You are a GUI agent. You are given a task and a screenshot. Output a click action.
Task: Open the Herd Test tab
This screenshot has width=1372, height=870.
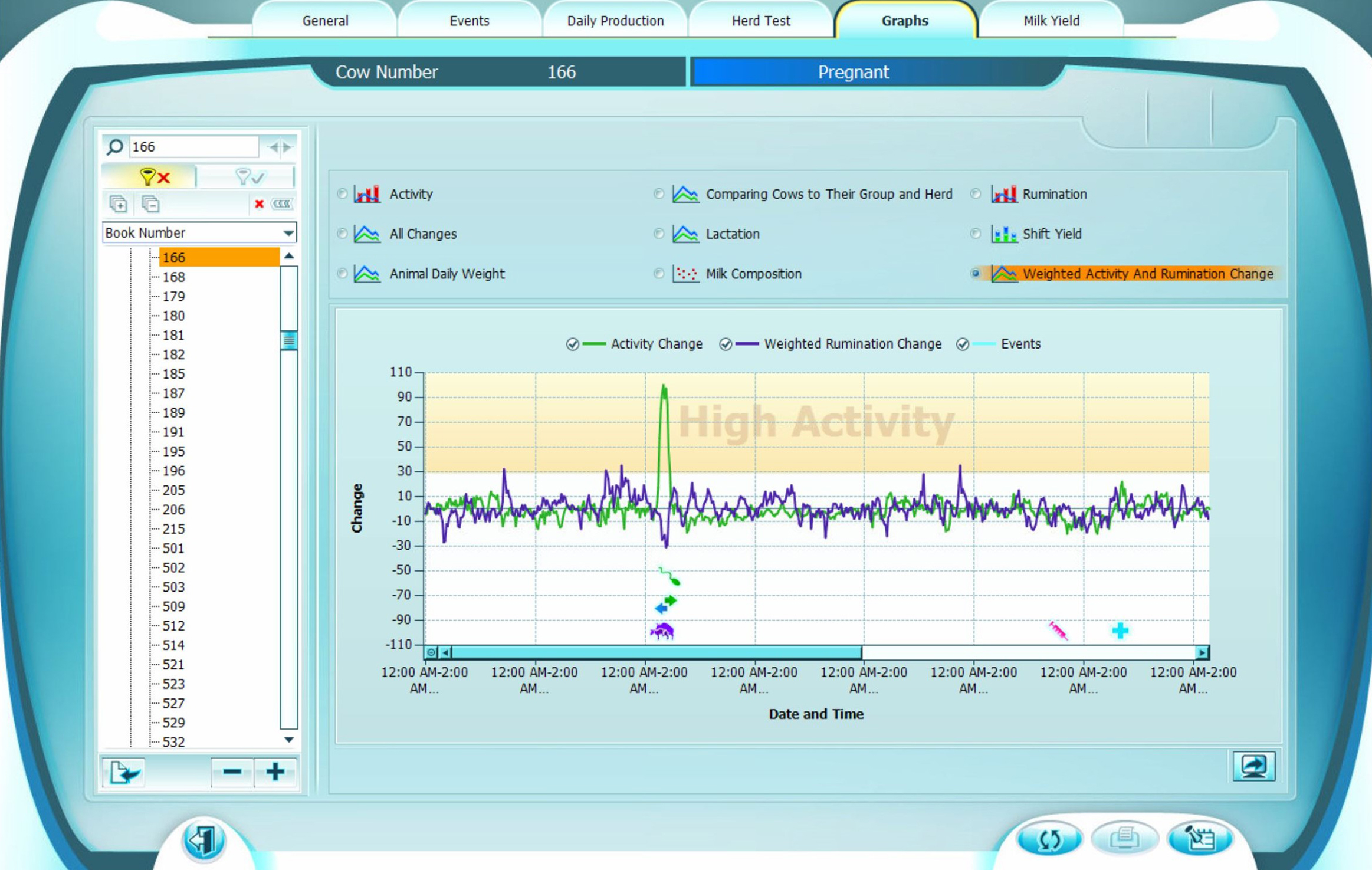[x=761, y=21]
